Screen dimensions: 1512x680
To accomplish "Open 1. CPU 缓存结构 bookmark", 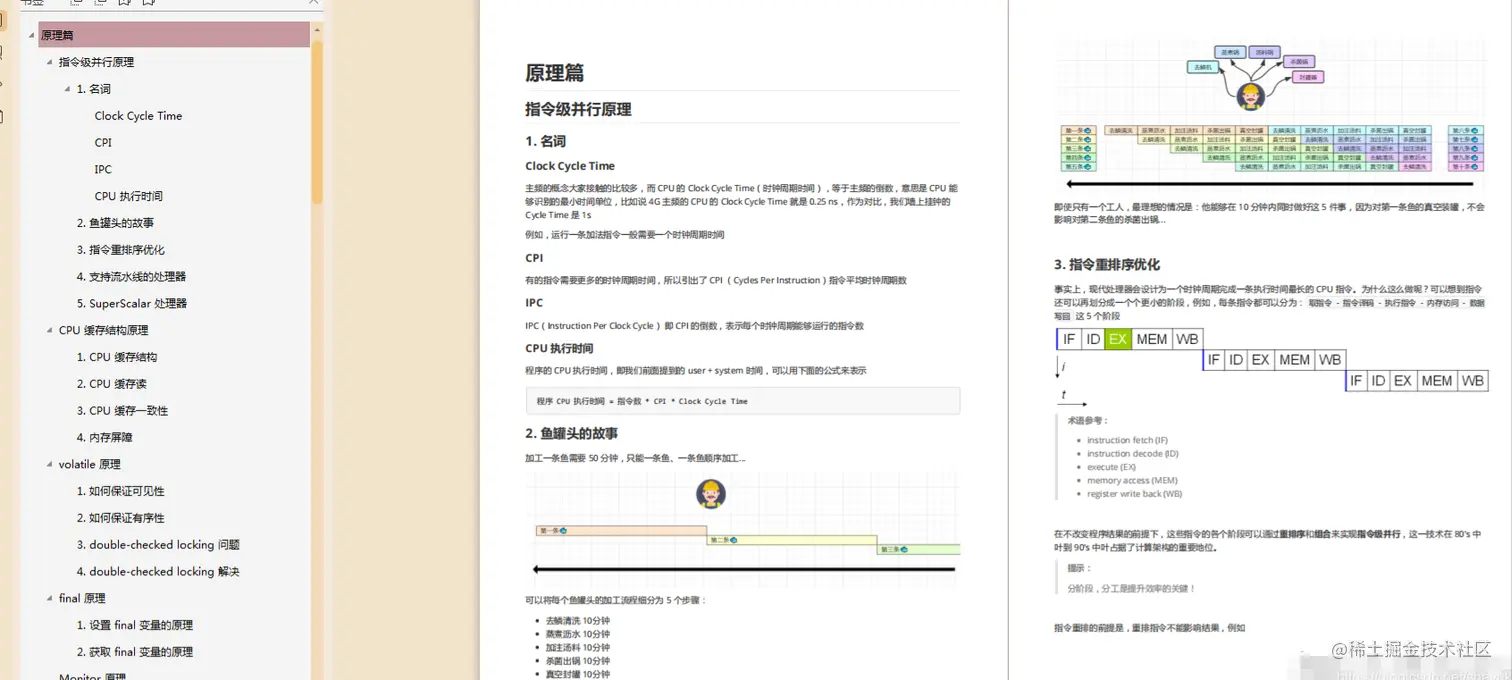I will coord(117,357).
